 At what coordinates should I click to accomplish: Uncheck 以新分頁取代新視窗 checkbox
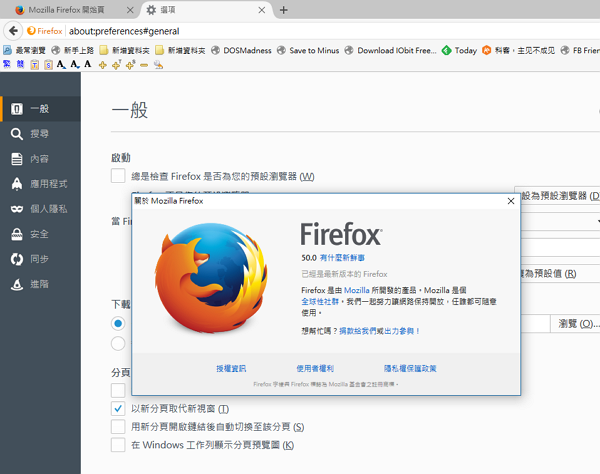point(118,409)
